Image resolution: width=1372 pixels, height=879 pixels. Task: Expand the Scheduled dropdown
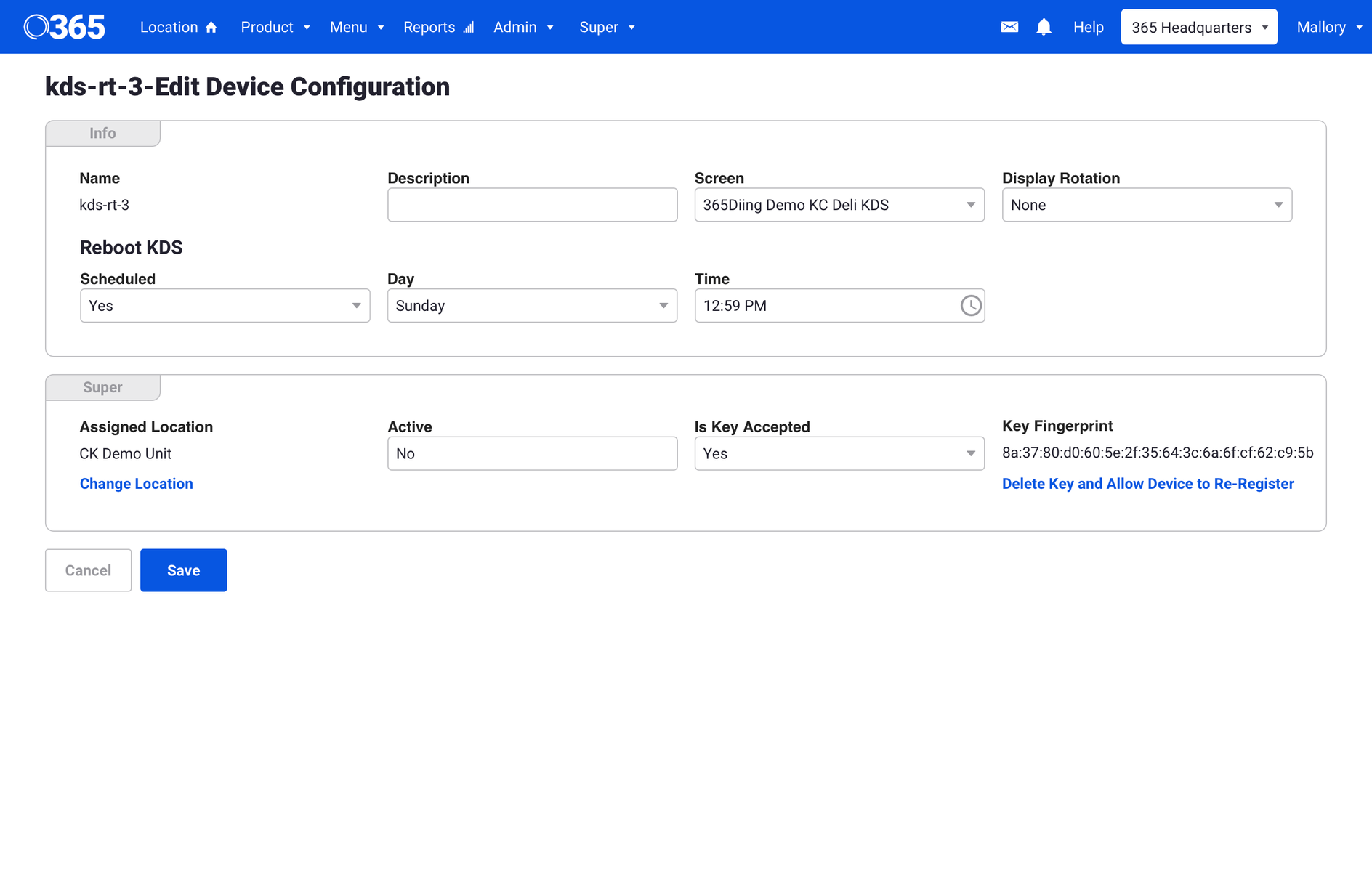[x=225, y=306]
